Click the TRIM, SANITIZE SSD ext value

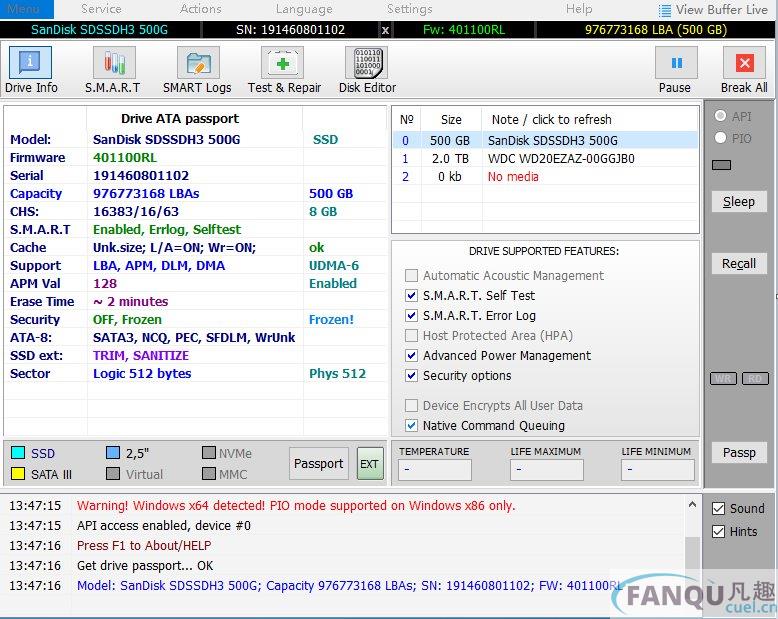point(141,356)
